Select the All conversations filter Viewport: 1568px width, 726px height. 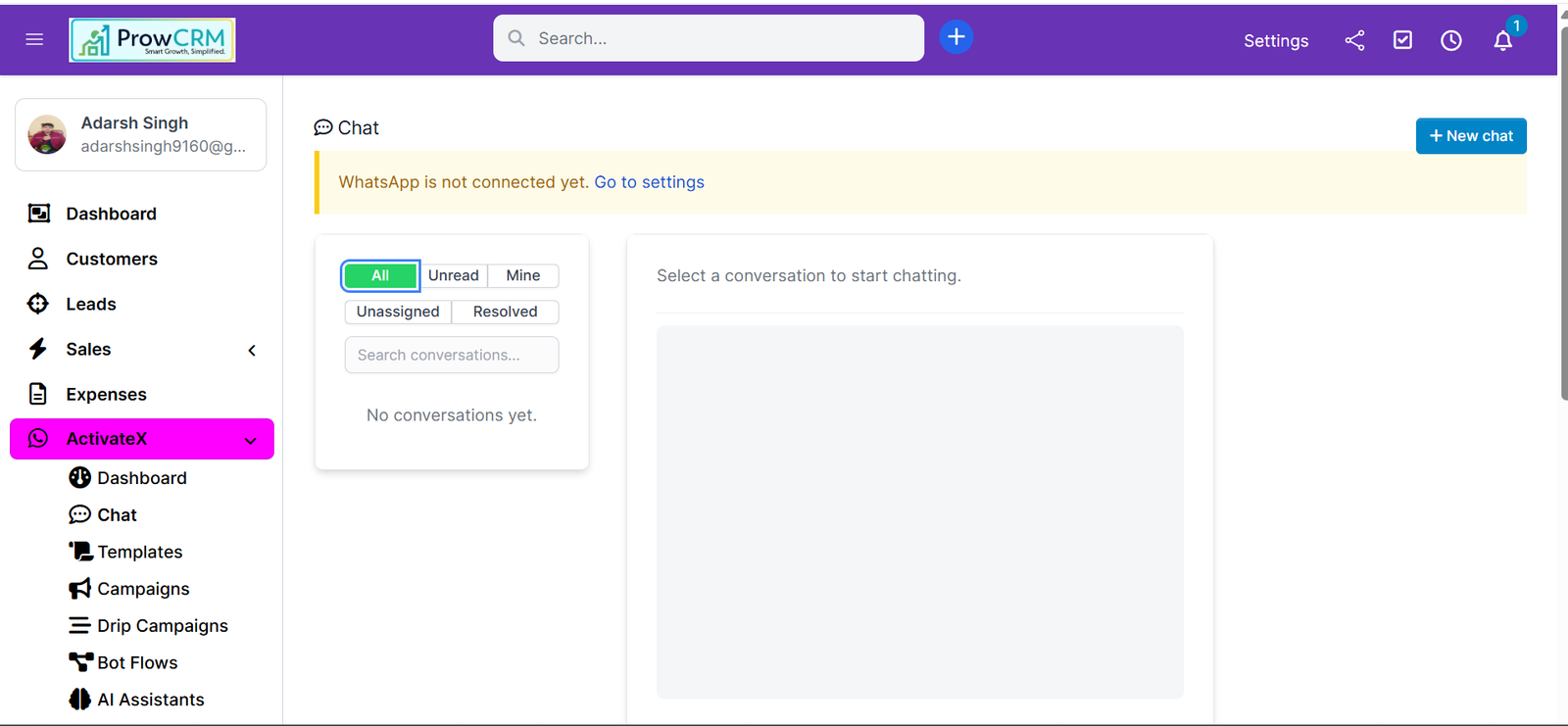380,276
